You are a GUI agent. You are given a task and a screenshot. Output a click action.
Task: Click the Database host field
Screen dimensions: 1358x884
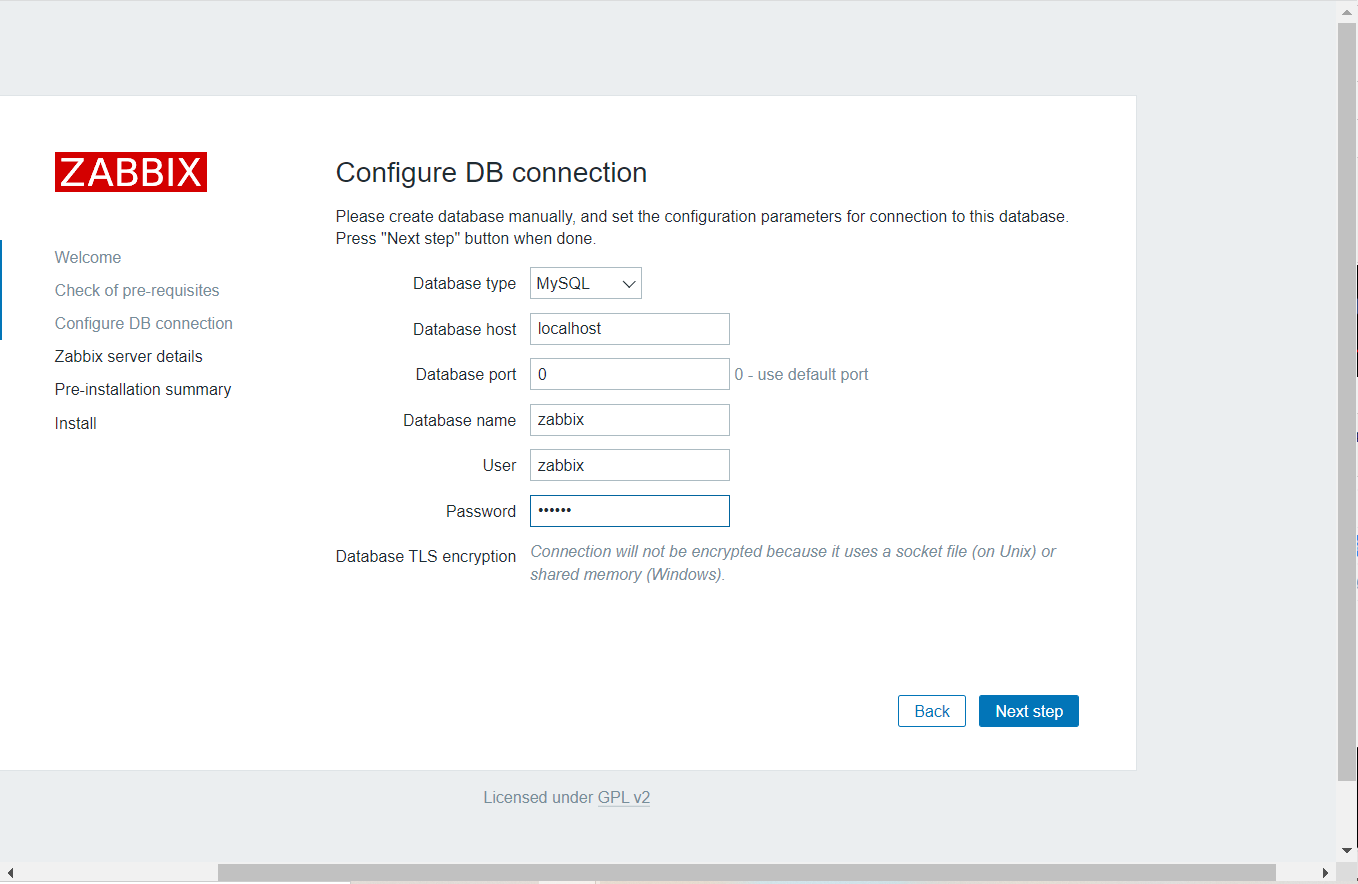click(x=629, y=329)
